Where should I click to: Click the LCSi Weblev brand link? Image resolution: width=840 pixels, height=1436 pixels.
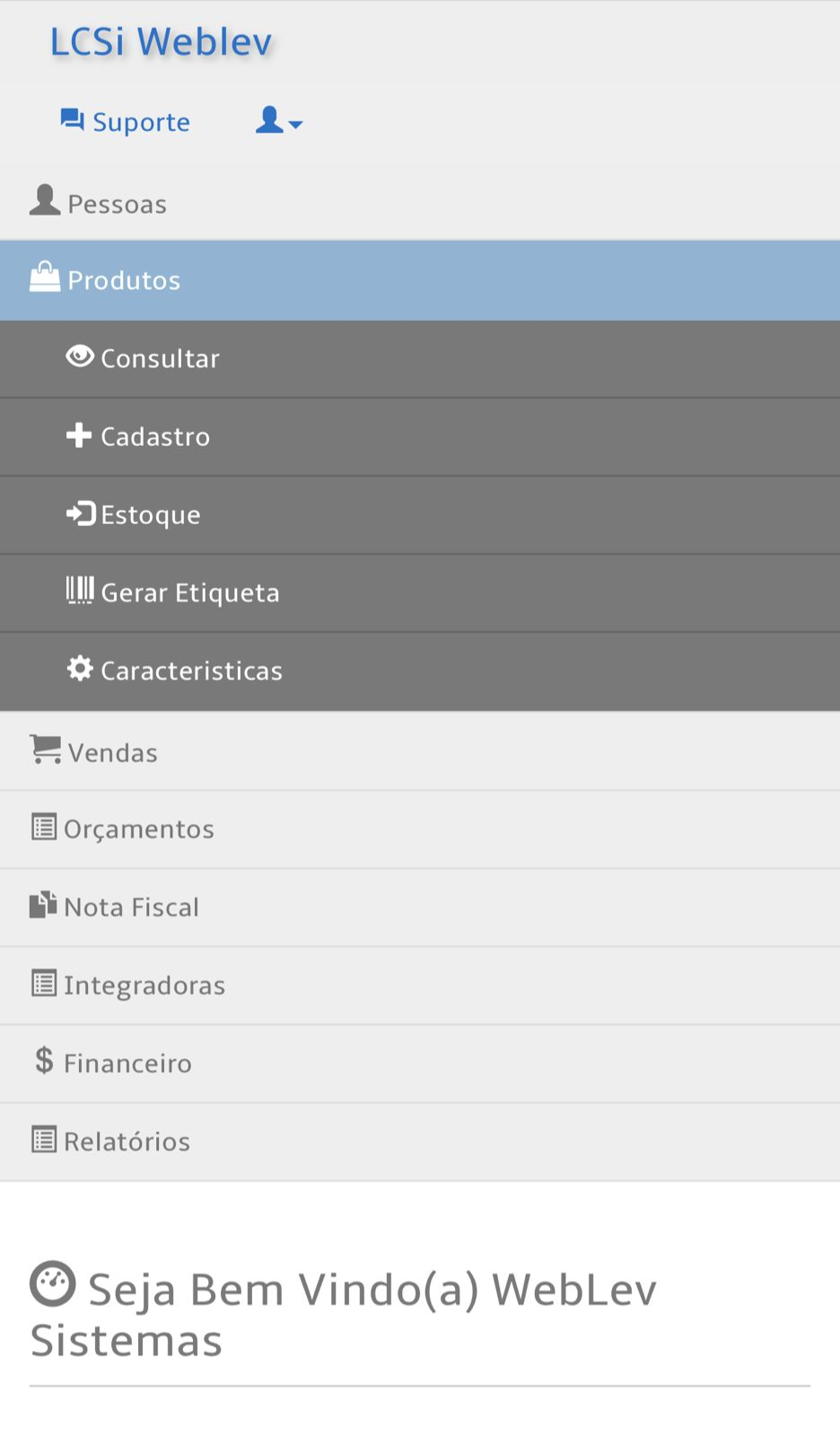click(x=161, y=42)
